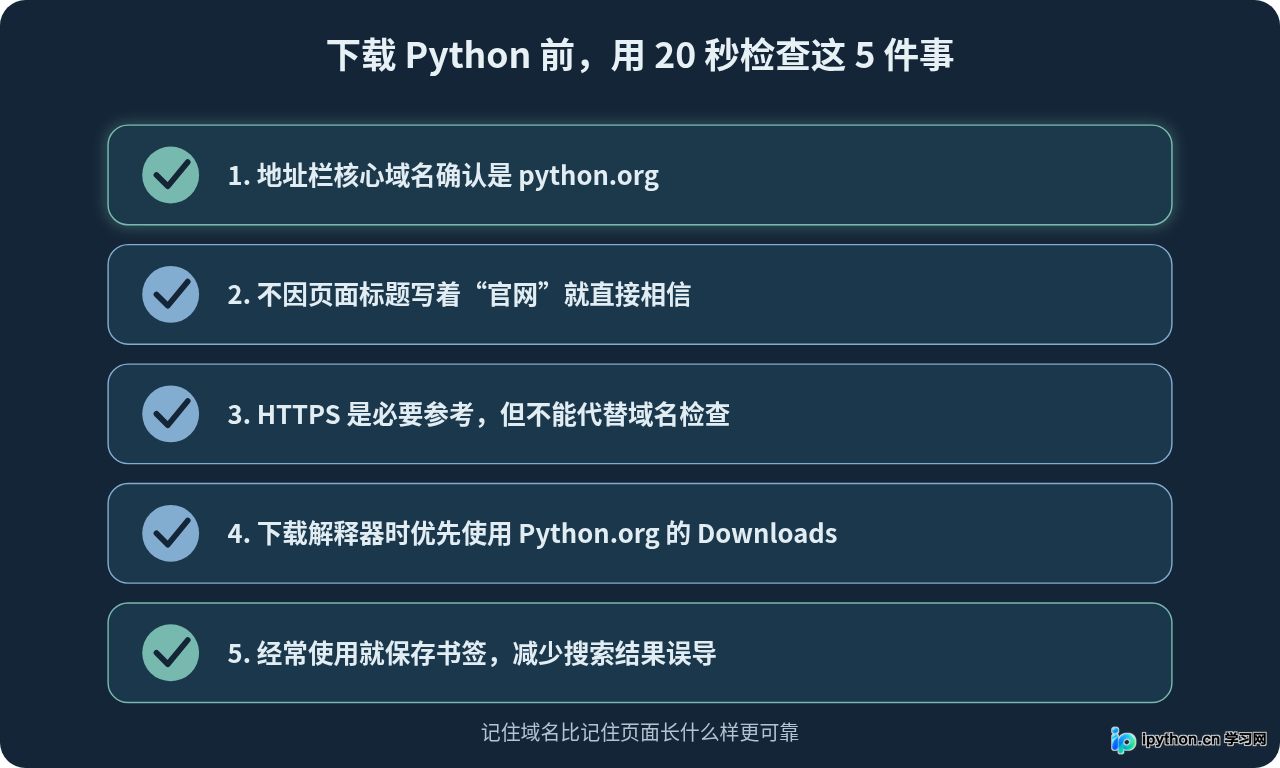Select the HTTPS 是必要参考 card
The image size is (1280, 768).
click(640, 414)
